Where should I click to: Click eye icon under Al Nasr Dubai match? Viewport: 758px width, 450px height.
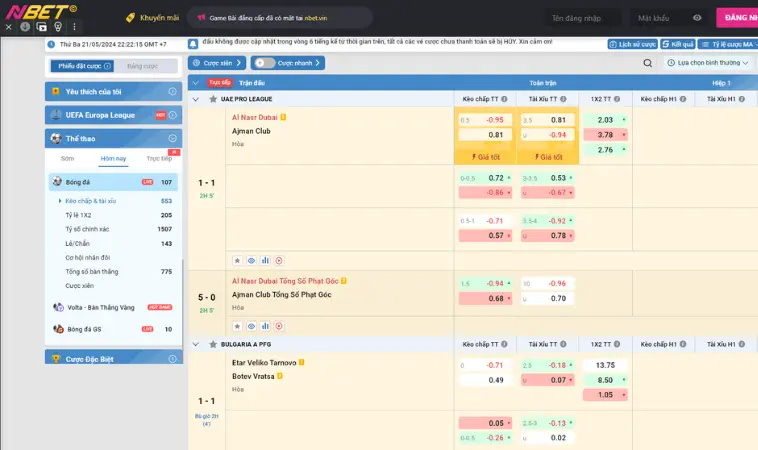click(251, 259)
